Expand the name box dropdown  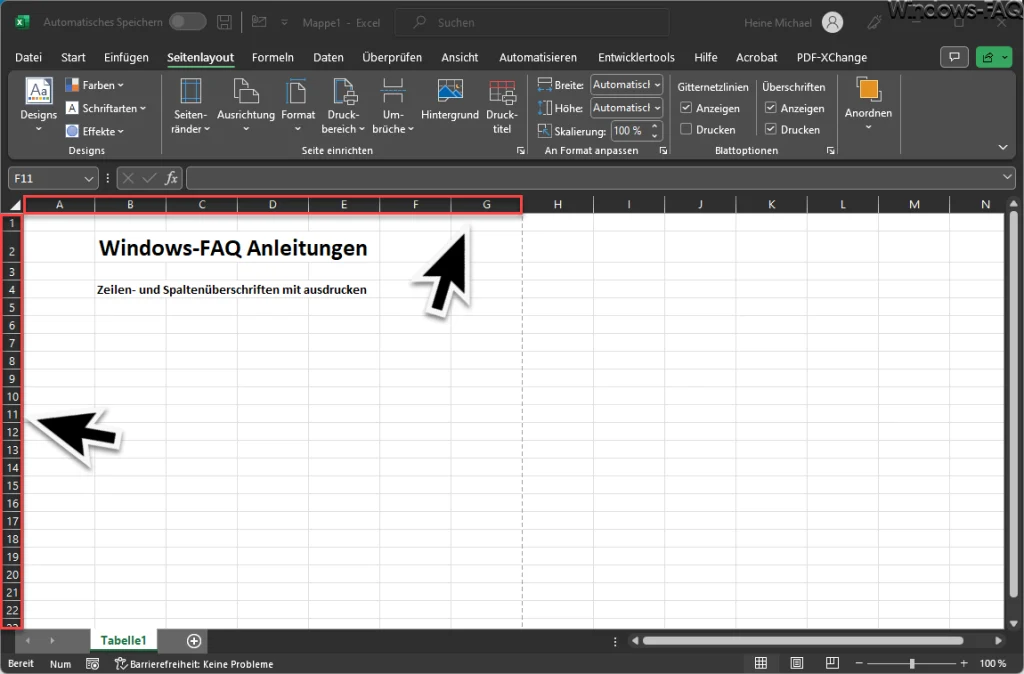pyautogui.click(x=88, y=178)
